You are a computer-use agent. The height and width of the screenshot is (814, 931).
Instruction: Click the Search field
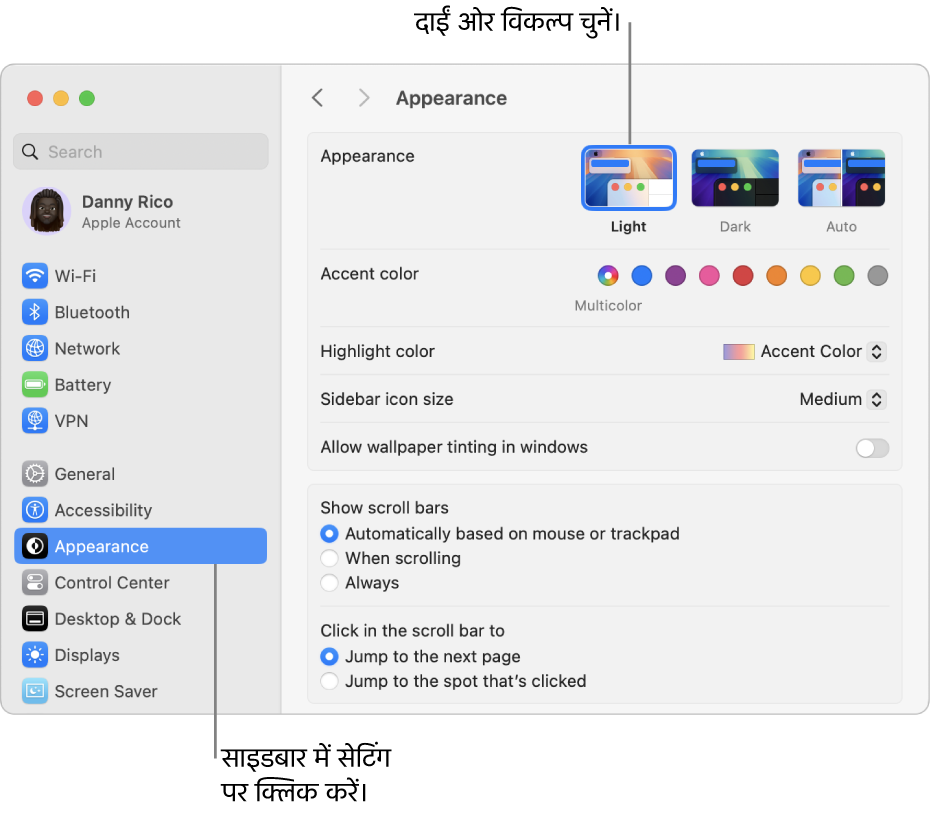pyautogui.click(x=141, y=151)
